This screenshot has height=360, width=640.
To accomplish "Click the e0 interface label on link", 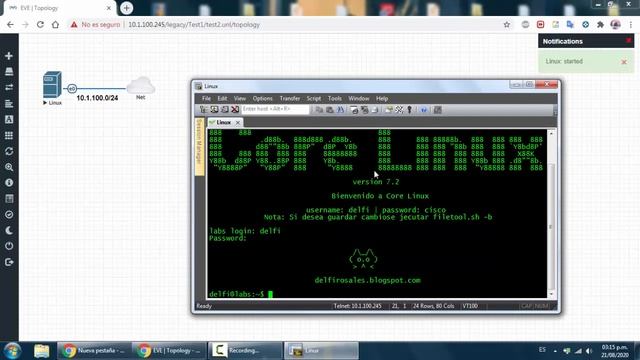I will [x=72, y=88].
